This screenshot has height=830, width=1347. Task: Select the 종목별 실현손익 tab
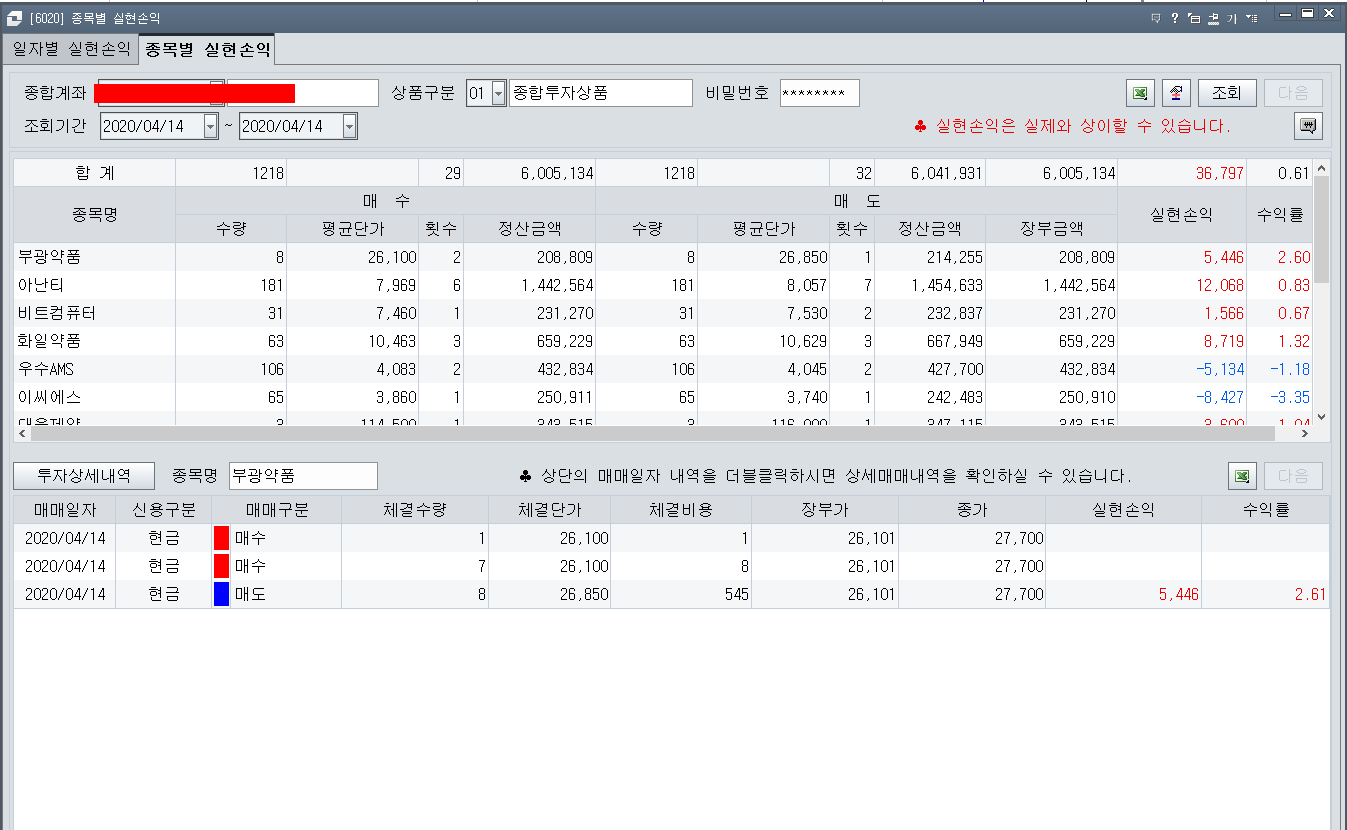(207, 49)
